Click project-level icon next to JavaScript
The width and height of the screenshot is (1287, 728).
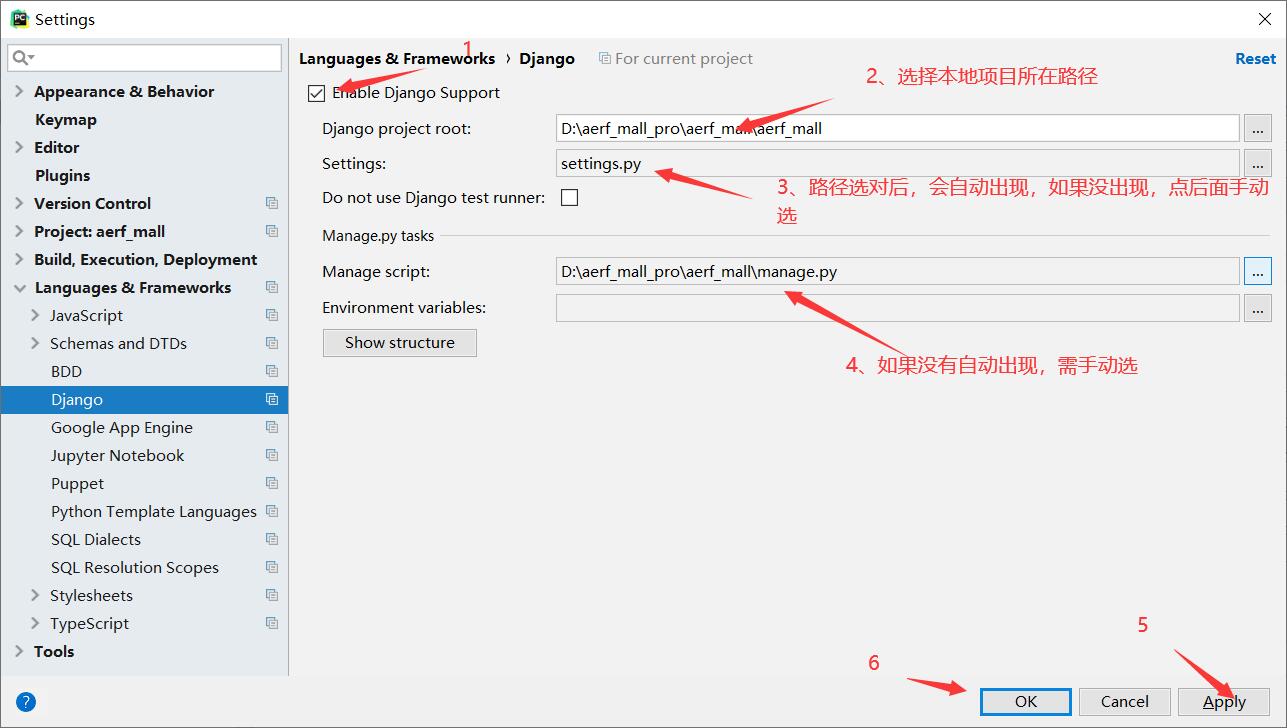click(271, 315)
